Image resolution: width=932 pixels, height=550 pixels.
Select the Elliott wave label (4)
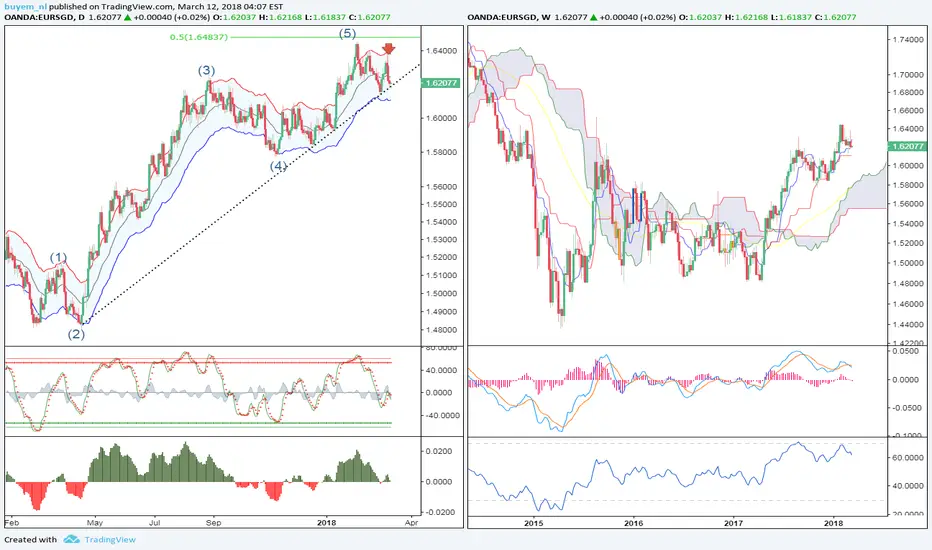point(278,166)
